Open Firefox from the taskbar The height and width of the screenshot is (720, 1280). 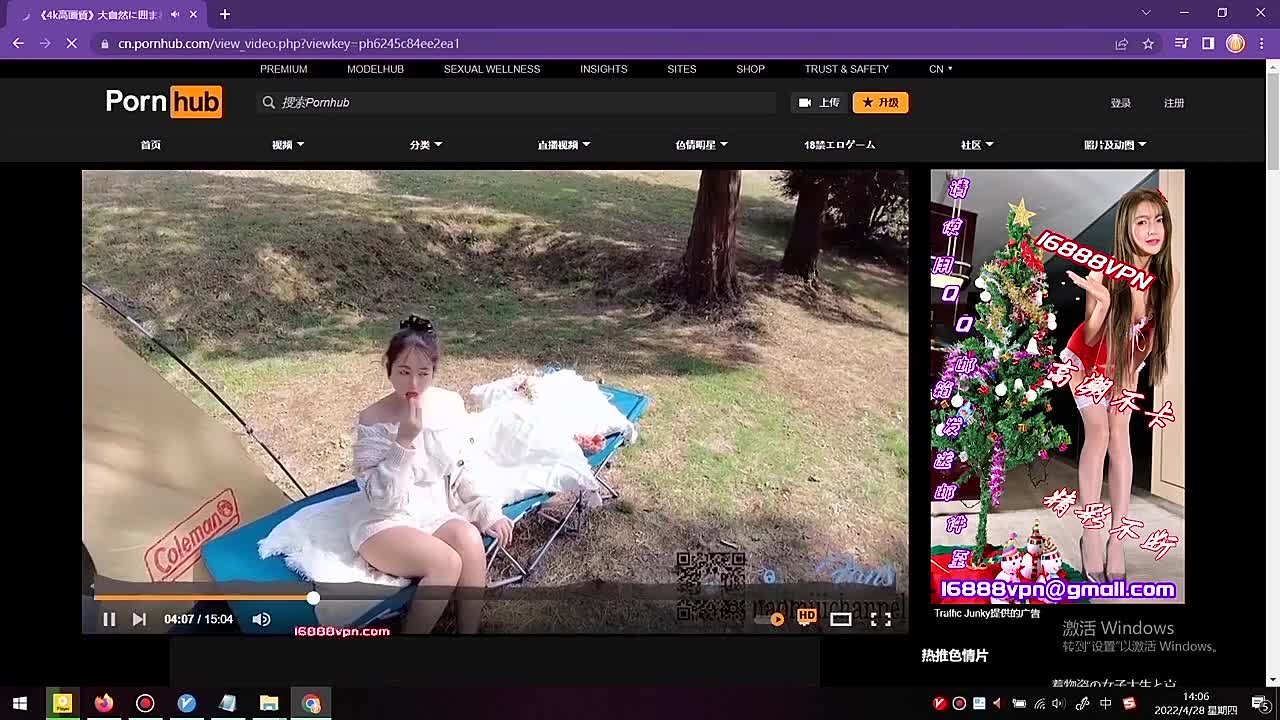point(104,703)
